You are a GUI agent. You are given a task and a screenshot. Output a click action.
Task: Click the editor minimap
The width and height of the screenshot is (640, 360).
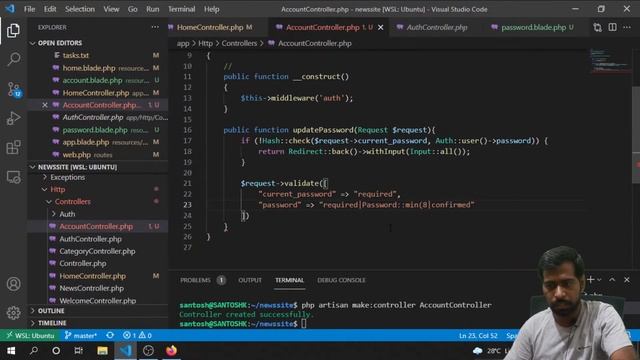click(610, 61)
